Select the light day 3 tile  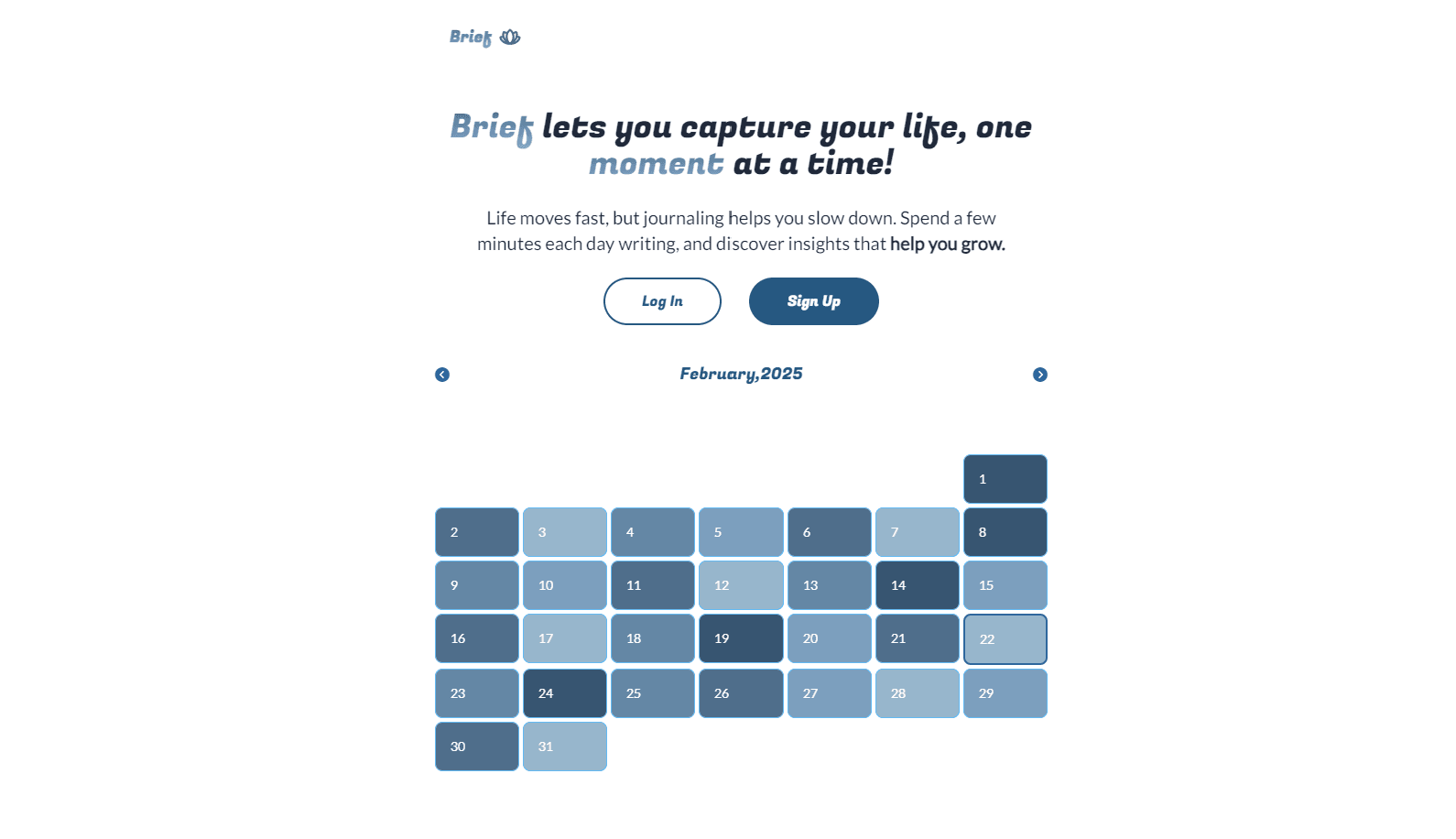click(x=565, y=532)
